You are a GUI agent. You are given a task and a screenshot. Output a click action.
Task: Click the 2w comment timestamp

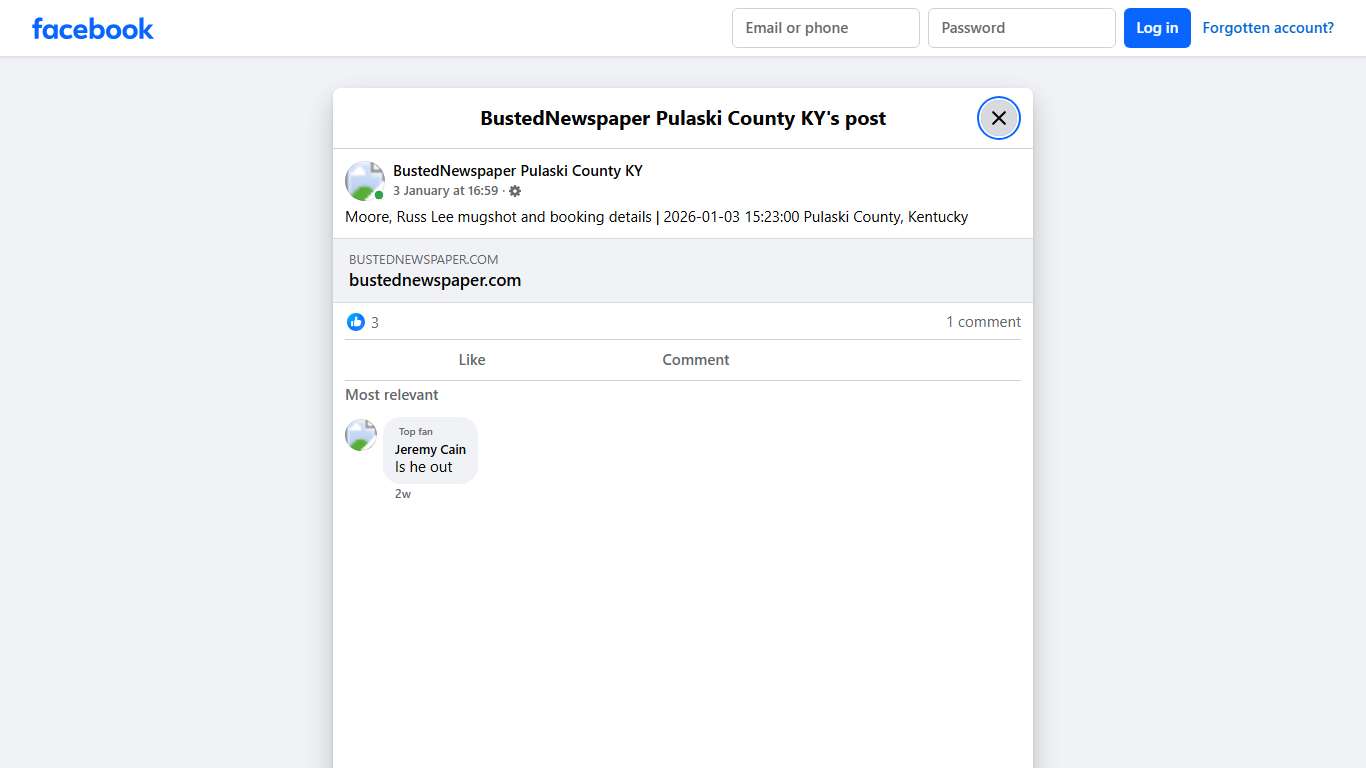(403, 494)
